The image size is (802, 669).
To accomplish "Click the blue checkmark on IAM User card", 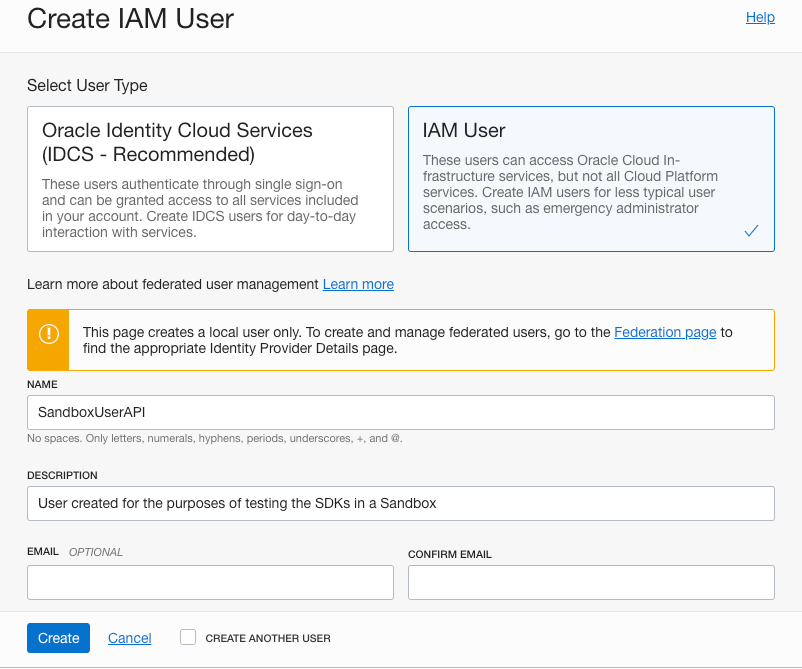I will click(x=751, y=230).
